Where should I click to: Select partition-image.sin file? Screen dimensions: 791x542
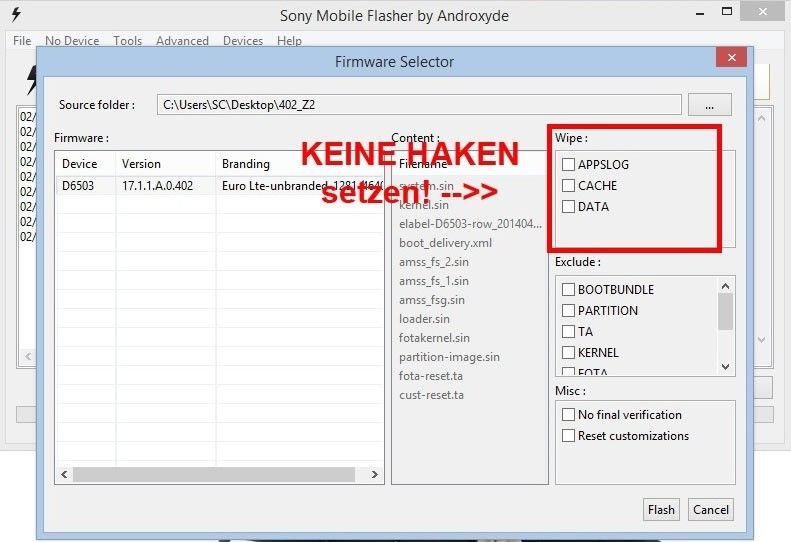tap(449, 357)
